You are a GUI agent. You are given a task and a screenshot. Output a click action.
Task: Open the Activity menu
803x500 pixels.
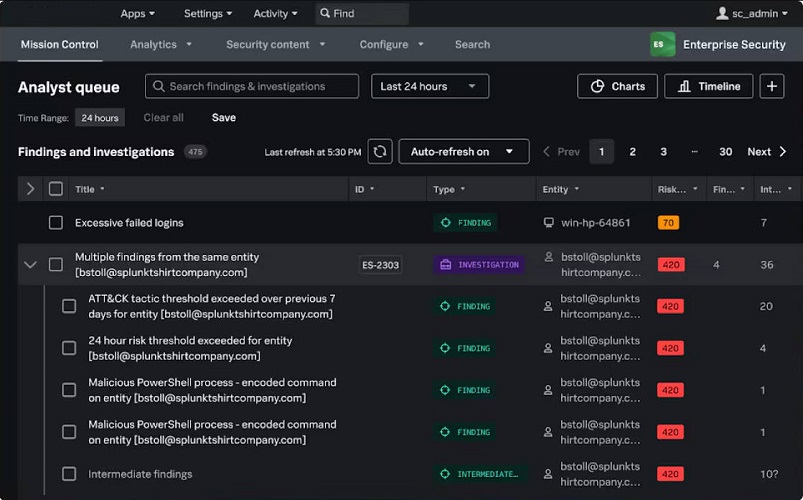point(276,13)
